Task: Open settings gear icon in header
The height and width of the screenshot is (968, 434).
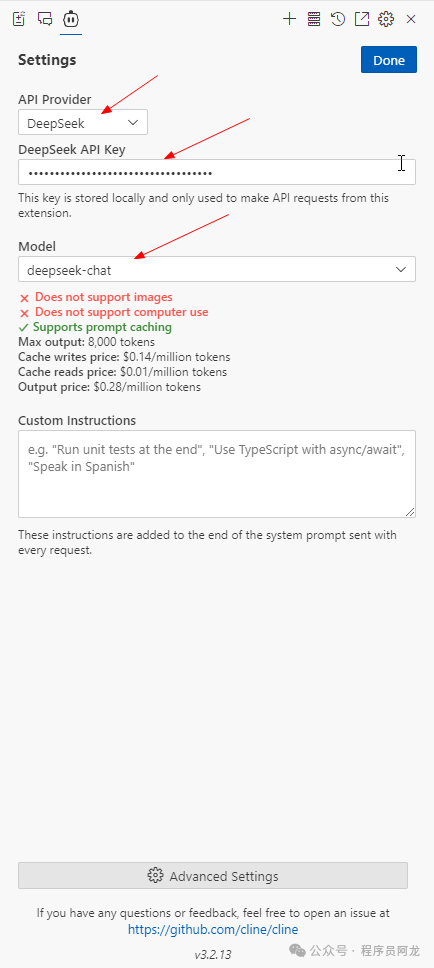Action: tap(386, 19)
